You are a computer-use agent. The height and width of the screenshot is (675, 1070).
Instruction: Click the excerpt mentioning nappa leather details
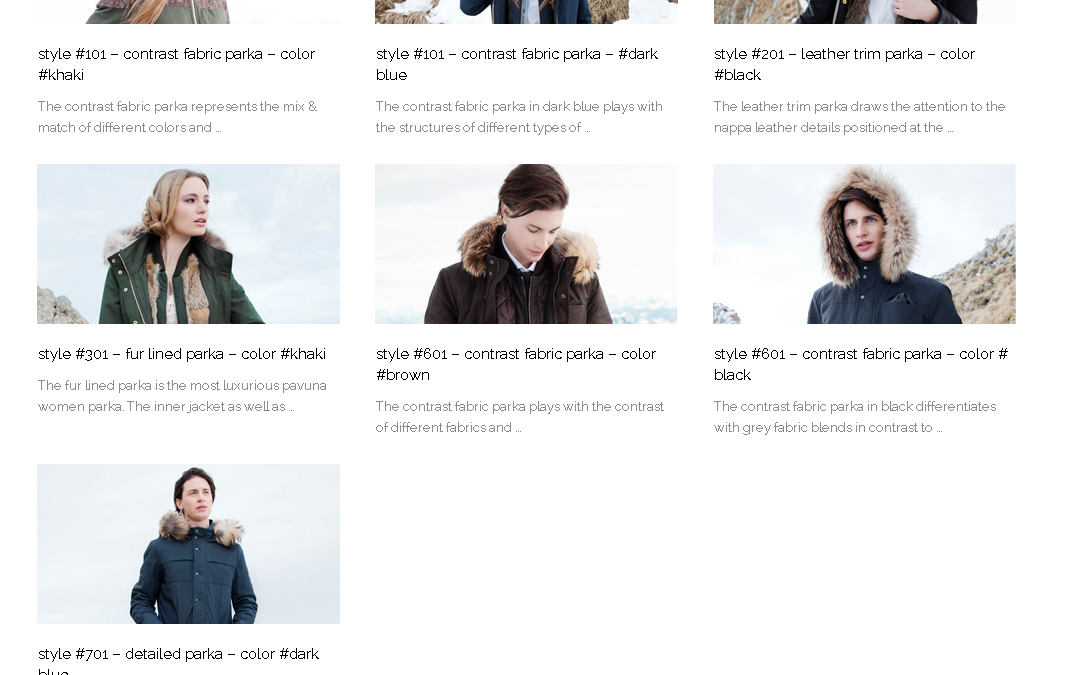click(859, 117)
